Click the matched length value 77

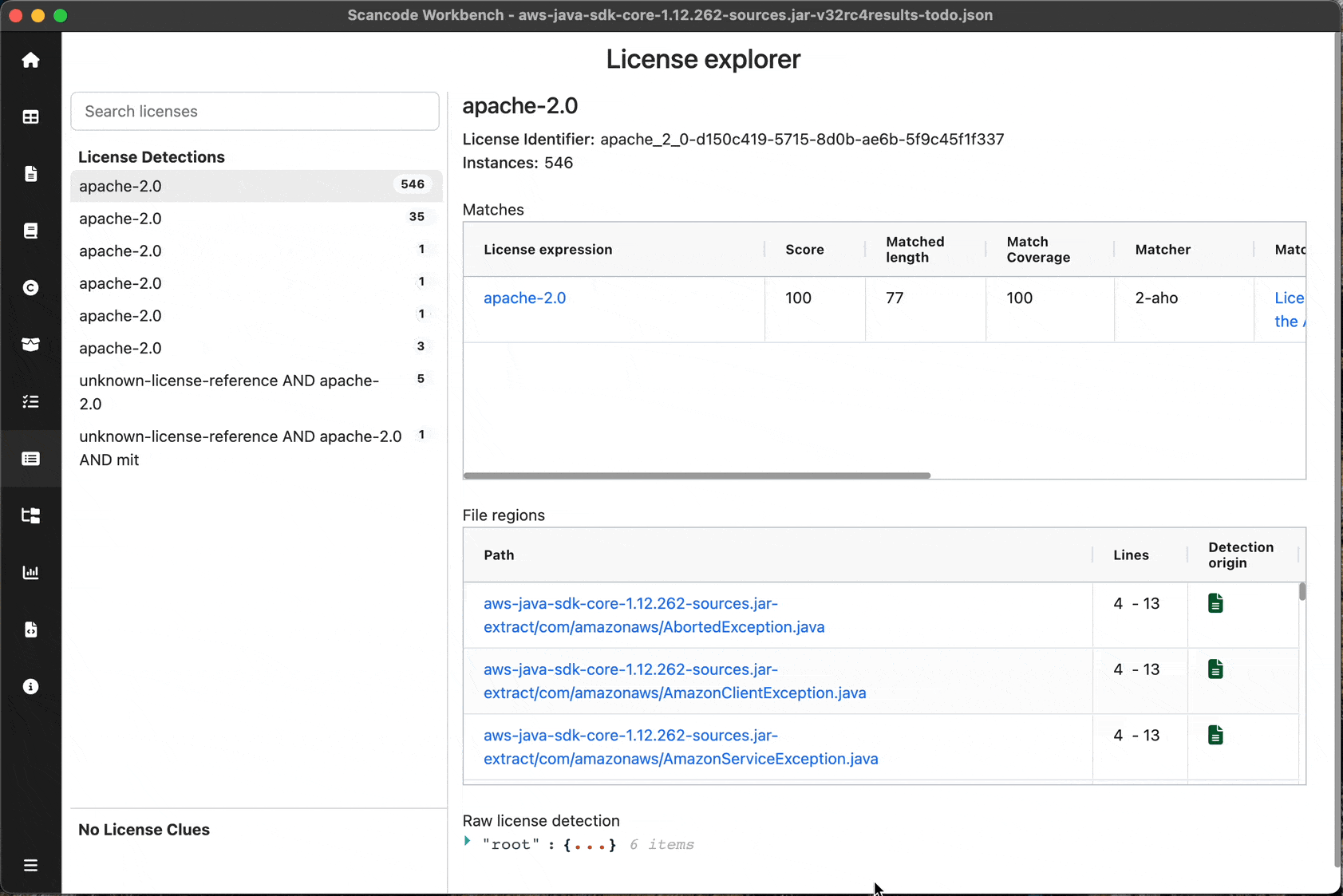pos(895,298)
